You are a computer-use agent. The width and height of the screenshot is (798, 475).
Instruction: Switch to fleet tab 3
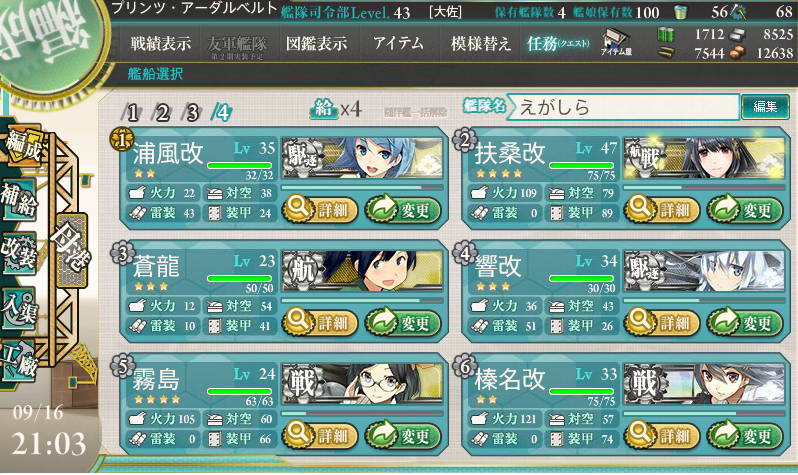(192, 112)
